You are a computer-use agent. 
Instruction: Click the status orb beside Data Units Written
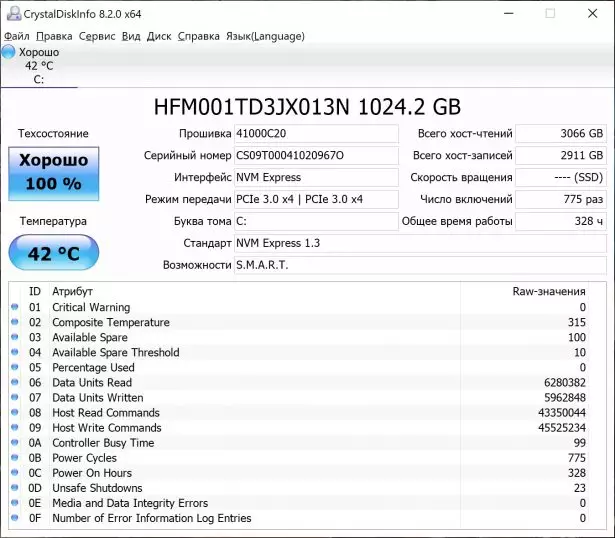pyautogui.click(x=15, y=398)
